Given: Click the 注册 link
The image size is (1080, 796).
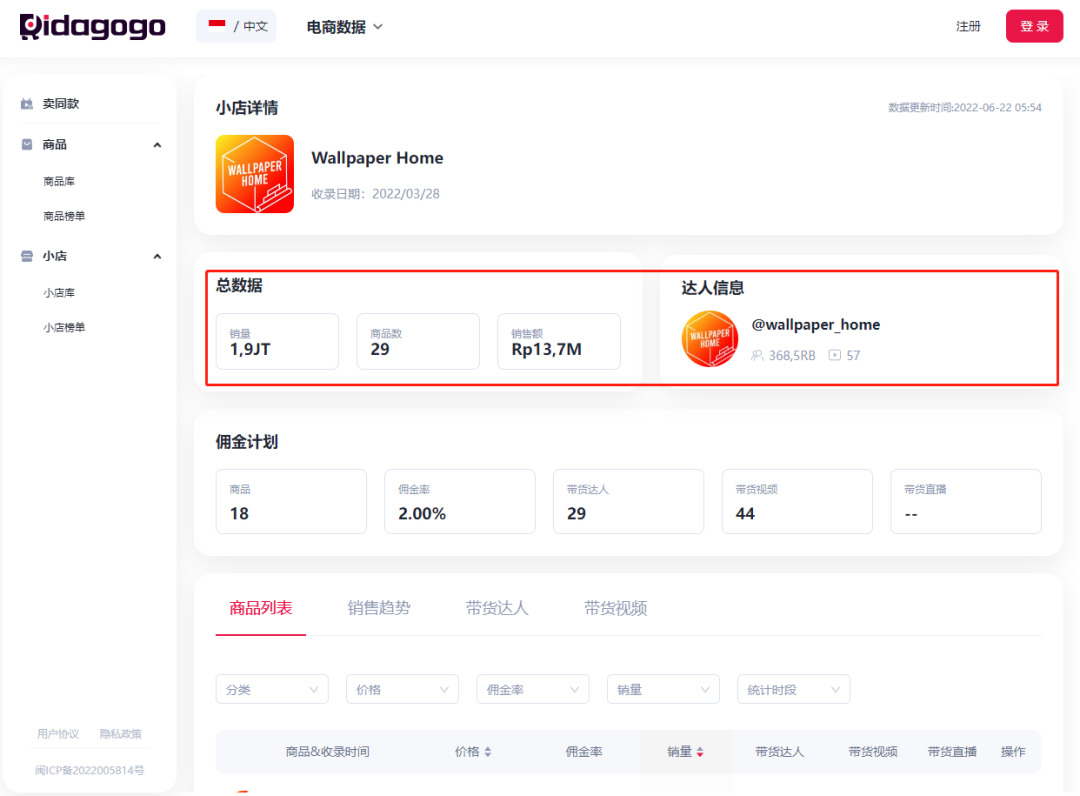Looking at the screenshot, I should click(968, 26).
